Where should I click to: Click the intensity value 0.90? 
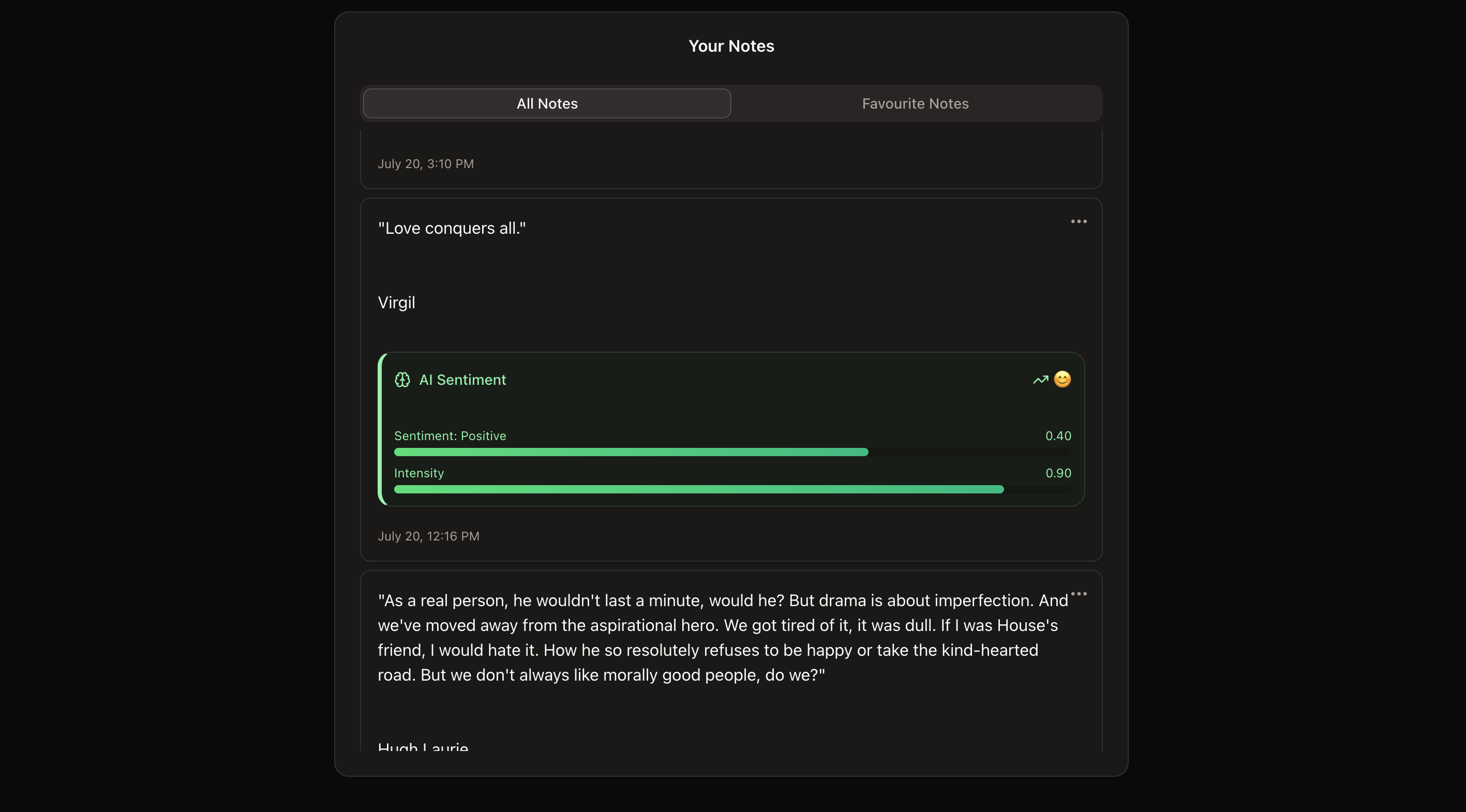(x=1058, y=473)
